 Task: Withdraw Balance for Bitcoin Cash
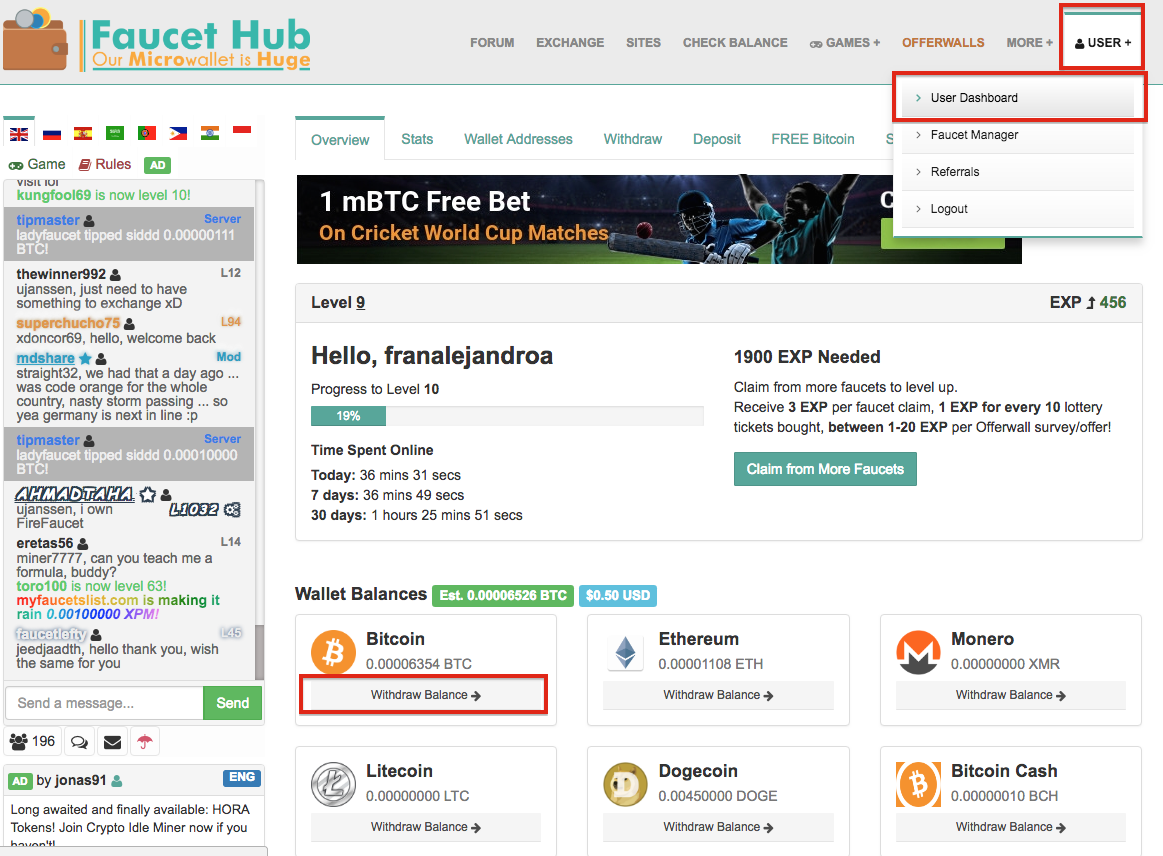click(x=1010, y=827)
